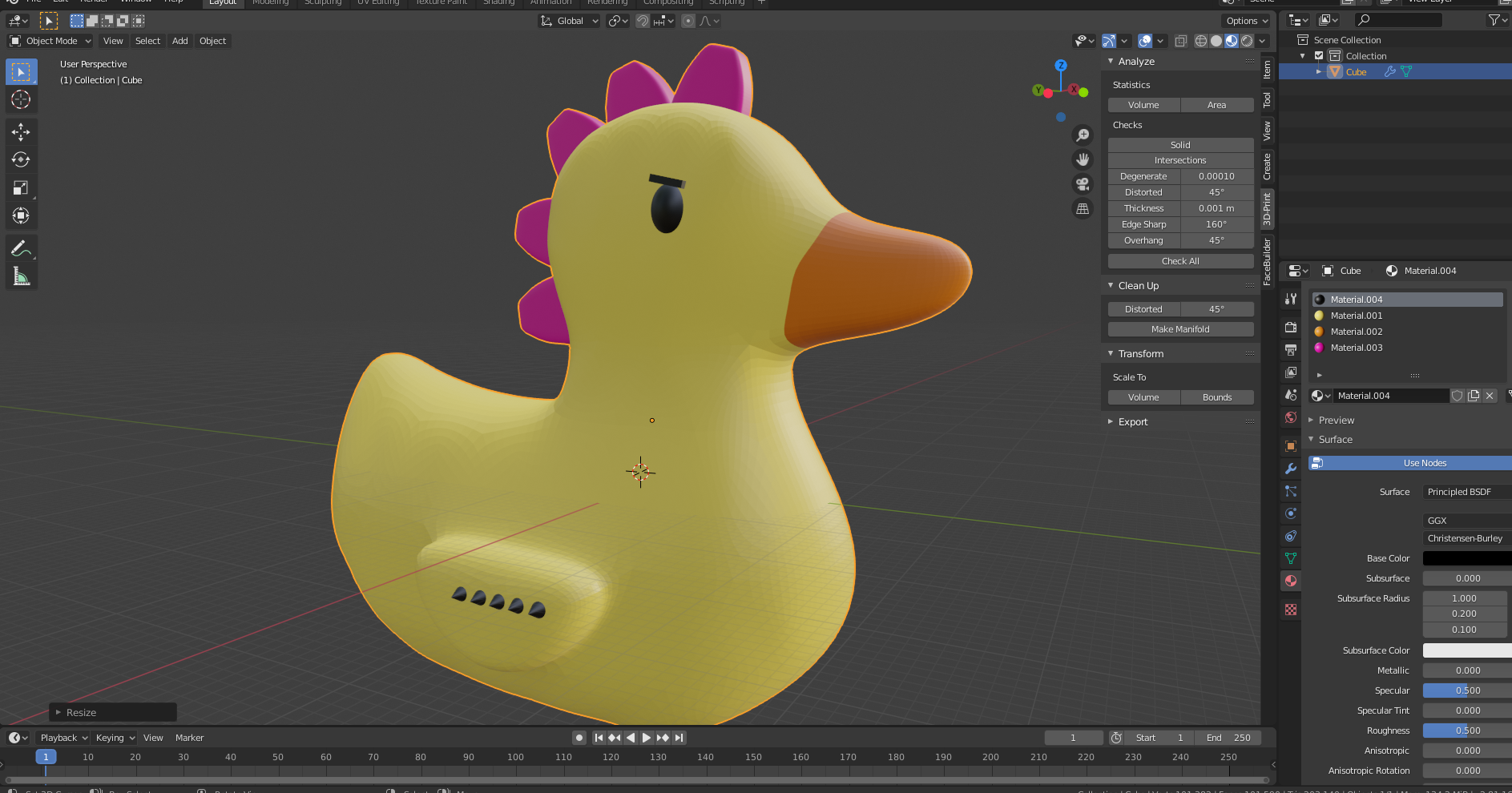Select the Measure tool
This screenshot has height=793, width=1512.
click(x=21, y=276)
